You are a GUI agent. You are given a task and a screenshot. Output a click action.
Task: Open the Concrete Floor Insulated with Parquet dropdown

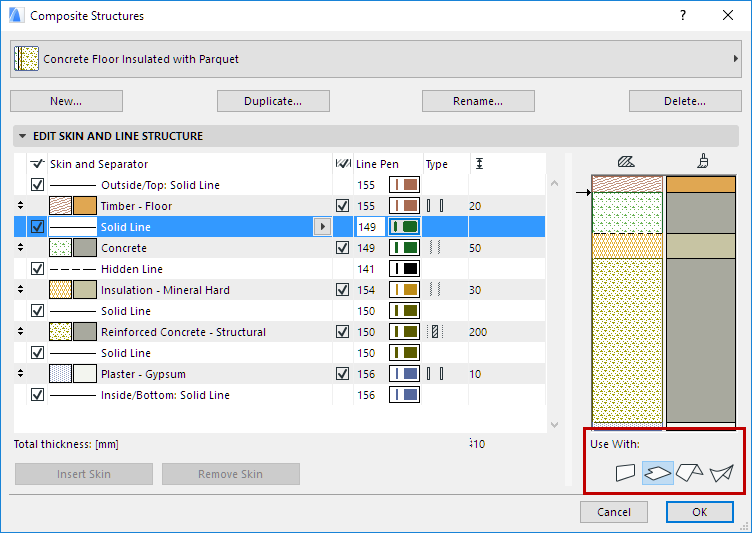coord(376,59)
